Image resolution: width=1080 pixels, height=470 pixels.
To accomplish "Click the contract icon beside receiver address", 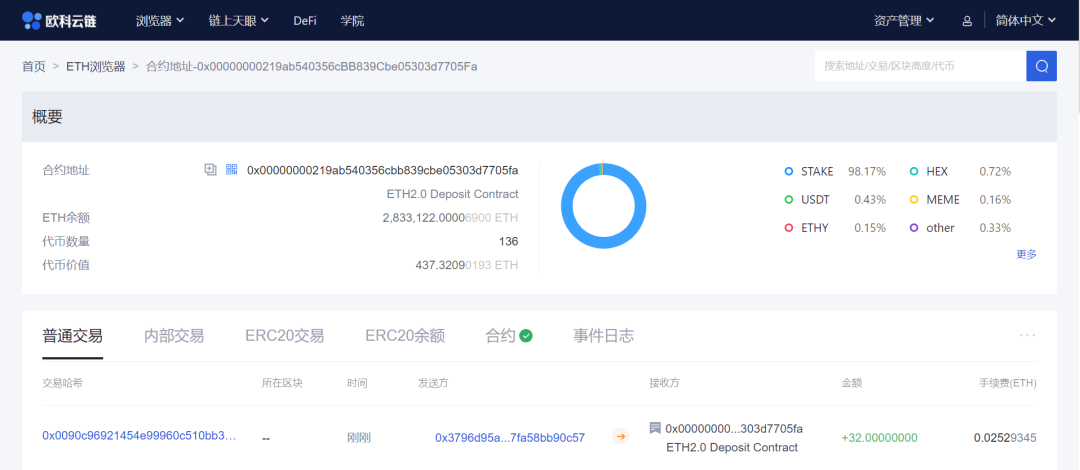I will (x=655, y=428).
